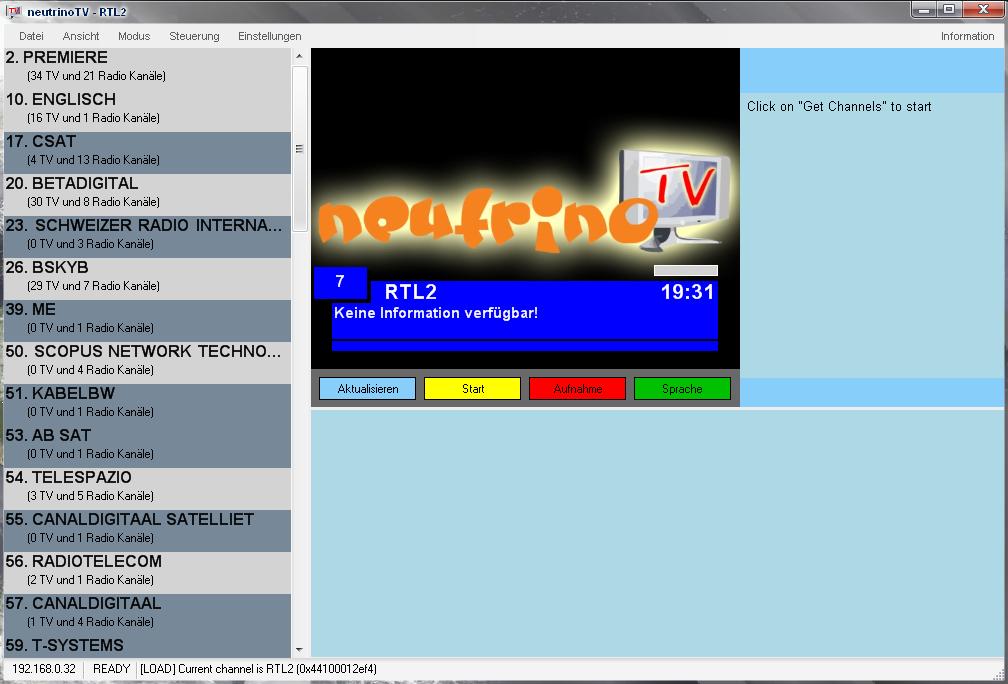Select the 26. BSKYB provider
This screenshot has height=684, width=1008.
147,279
